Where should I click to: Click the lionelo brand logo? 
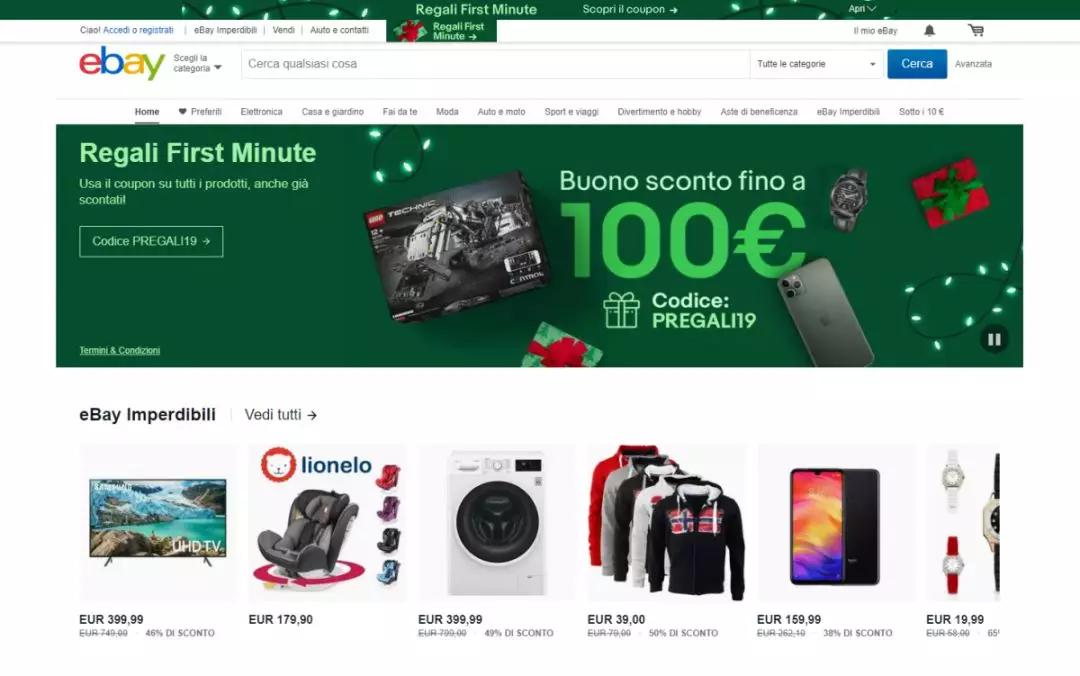(x=317, y=465)
